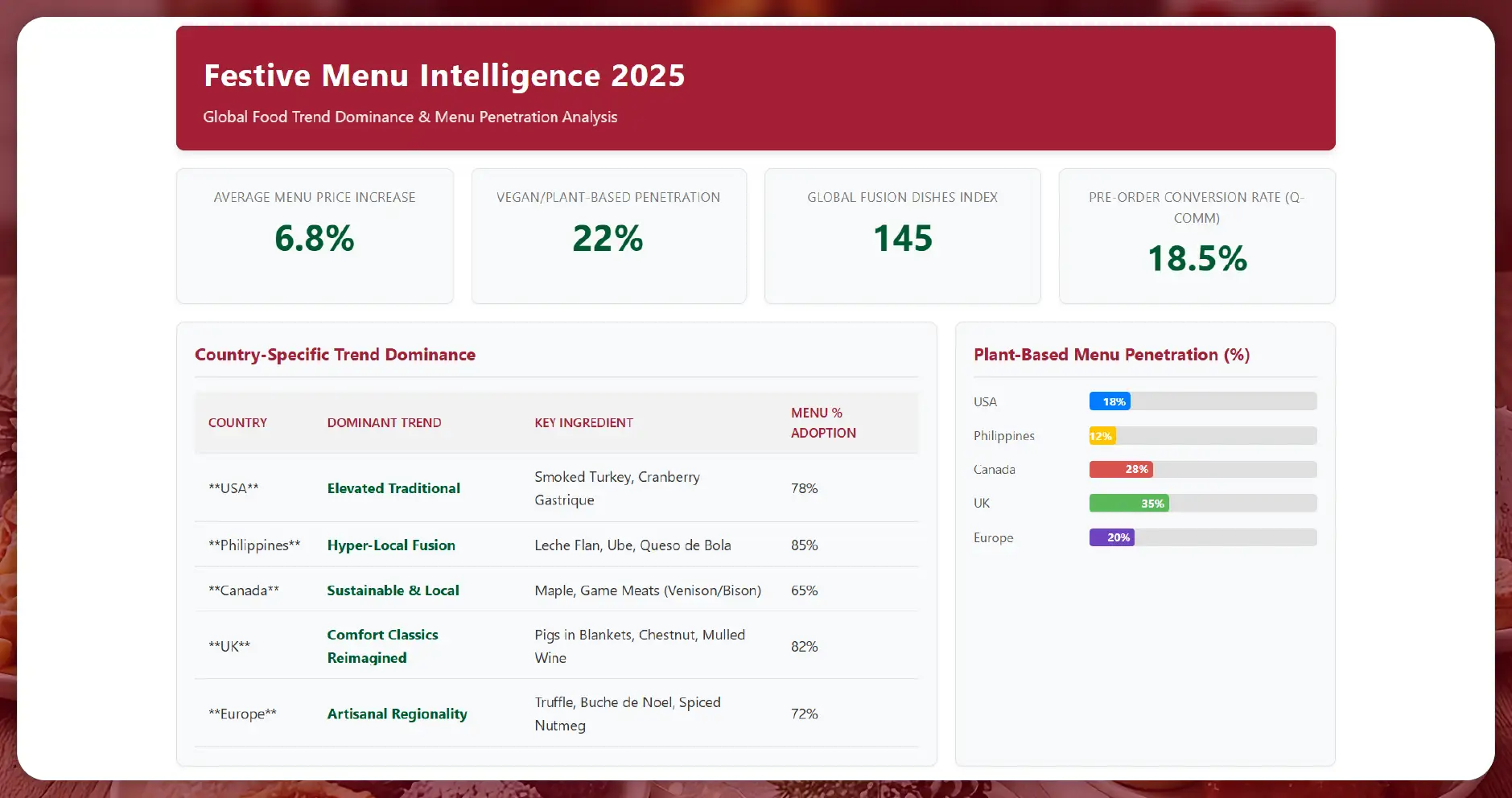The image size is (1512, 798).
Task: Open the Pre-Order Conversion Rate card
Action: (x=1196, y=235)
